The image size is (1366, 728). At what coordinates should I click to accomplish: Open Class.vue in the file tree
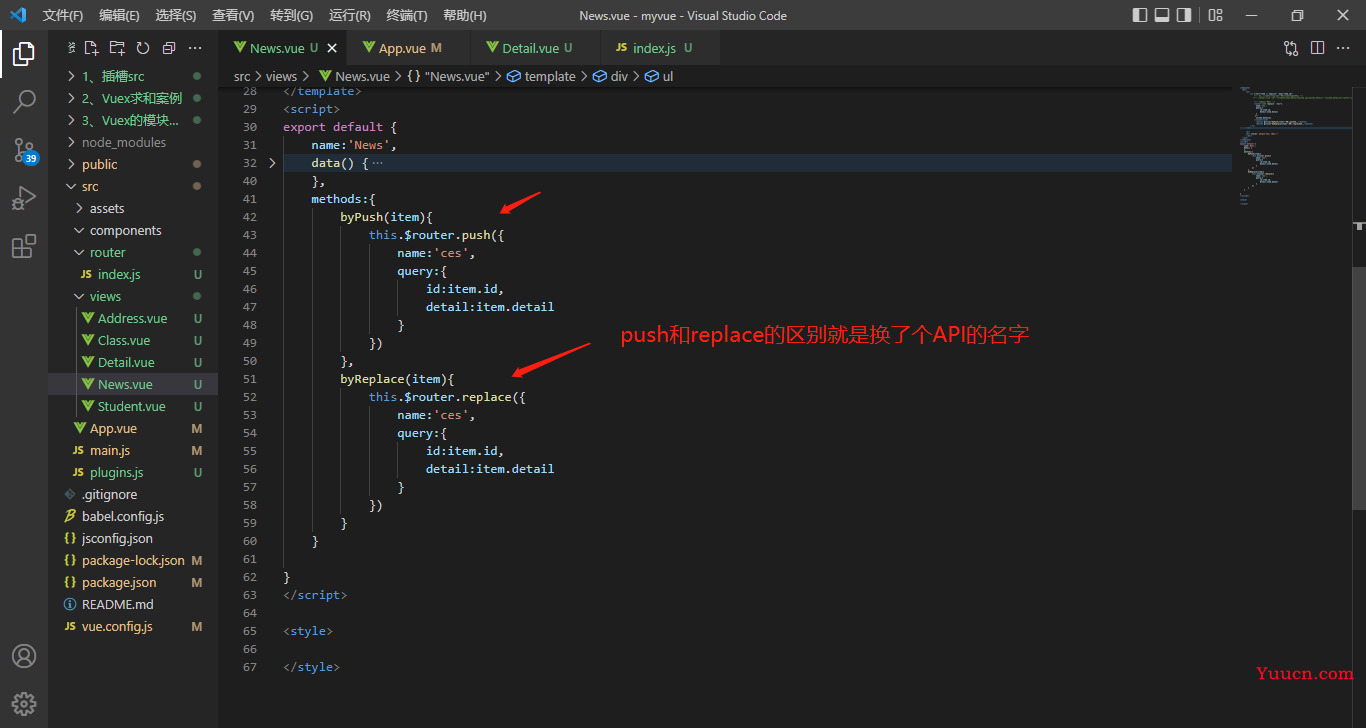point(133,340)
